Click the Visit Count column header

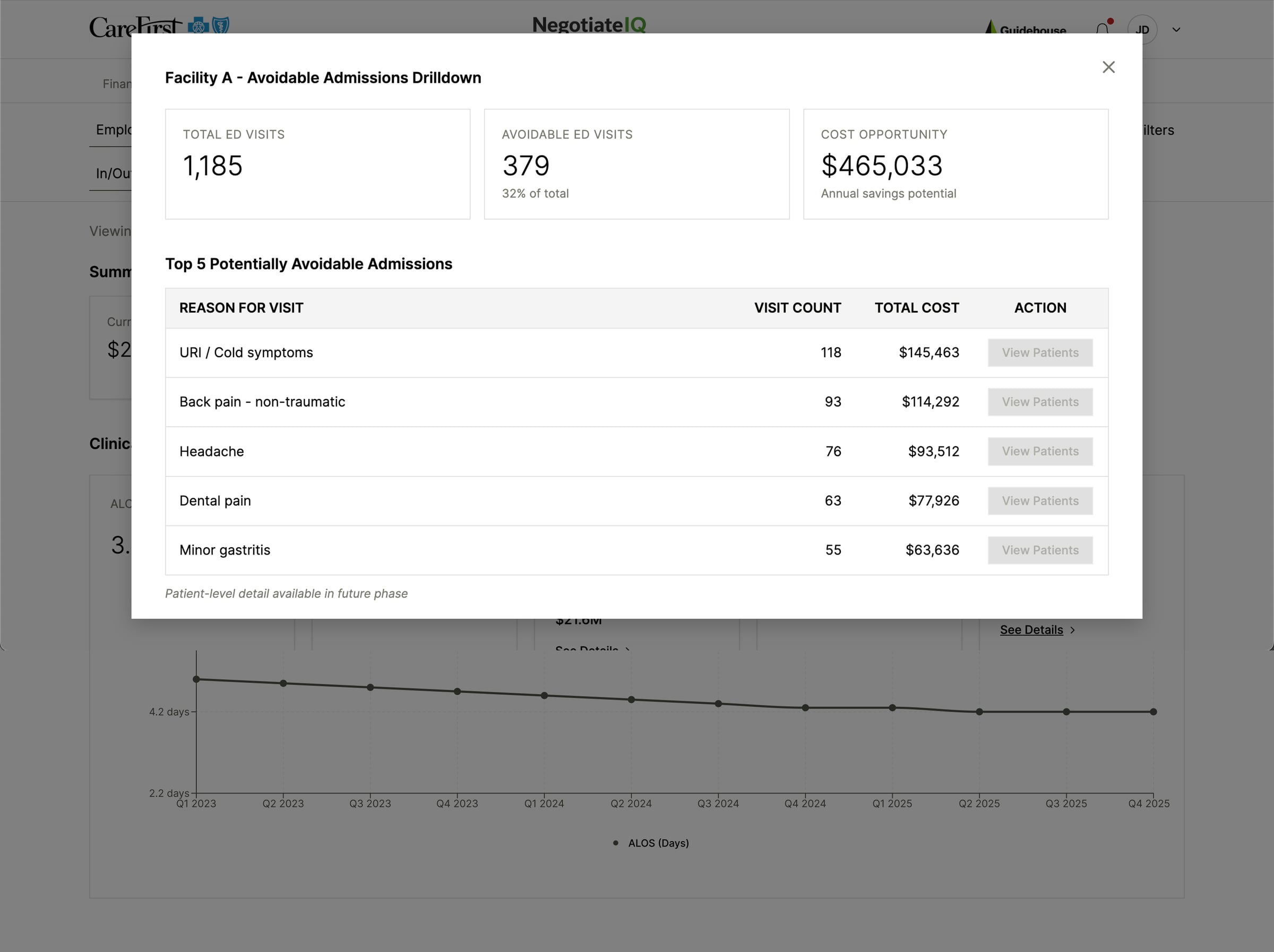tap(797, 308)
